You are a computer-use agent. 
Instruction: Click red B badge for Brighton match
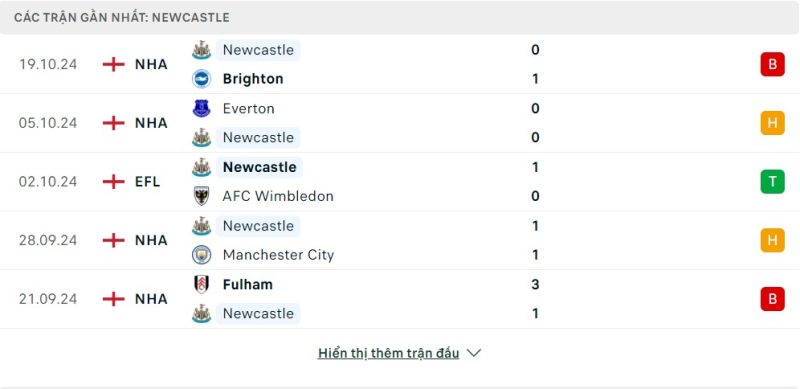coord(772,64)
